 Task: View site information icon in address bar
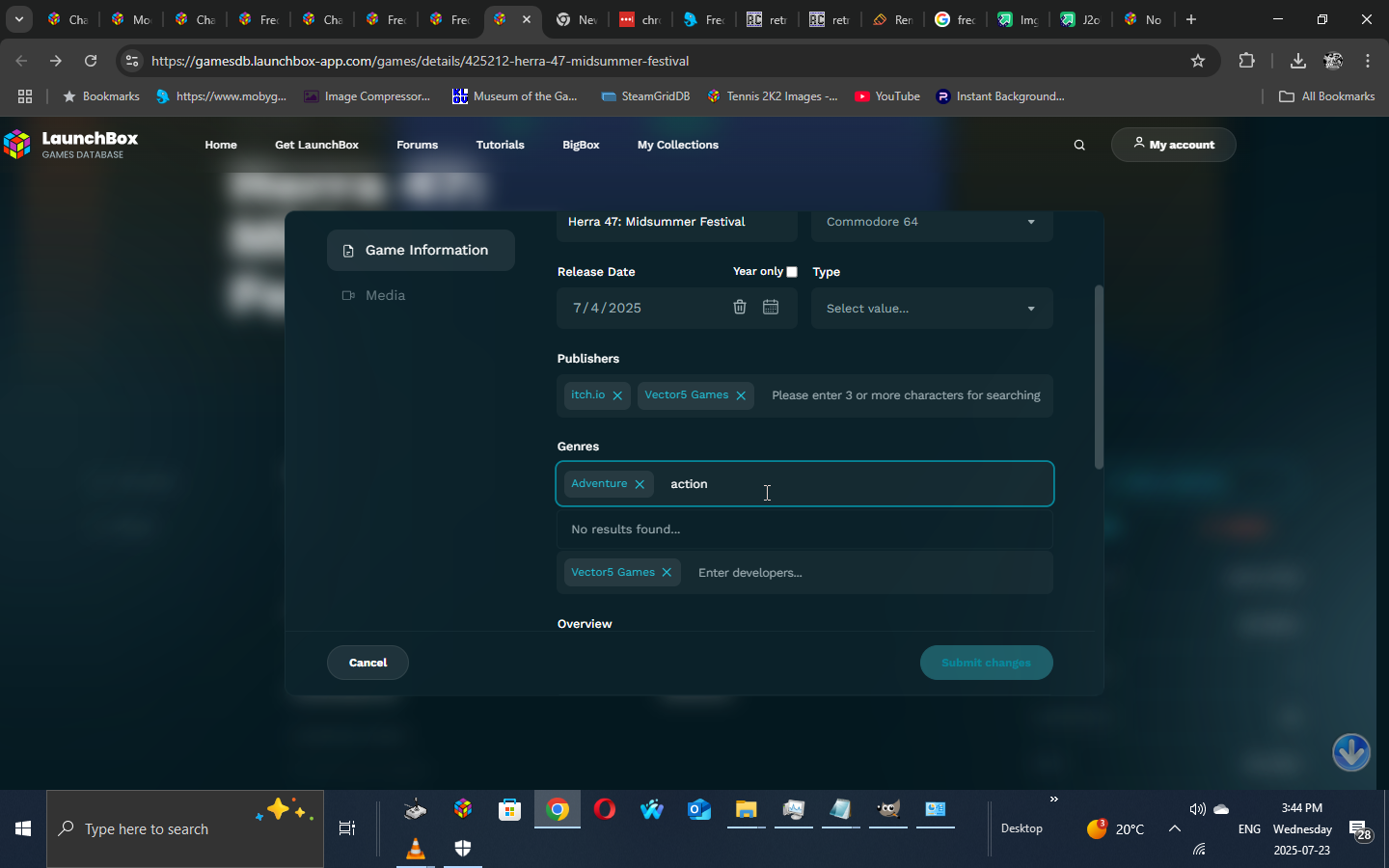pos(132,61)
